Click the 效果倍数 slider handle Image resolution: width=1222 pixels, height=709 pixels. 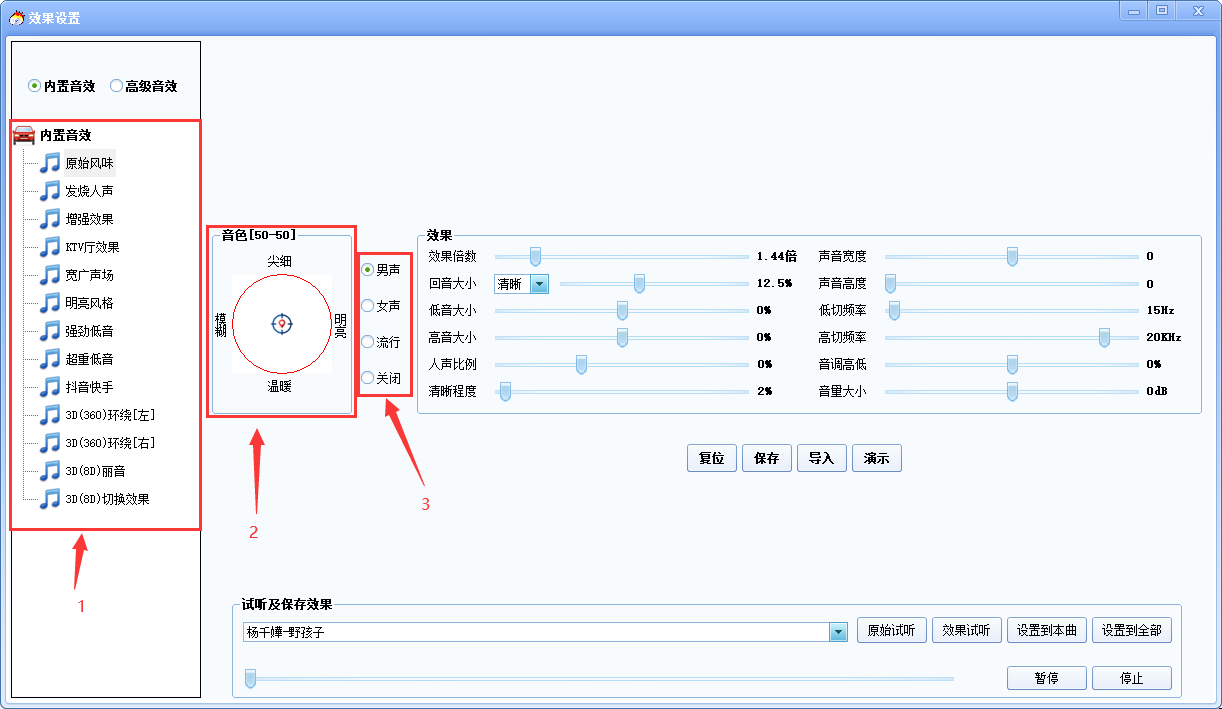535,256
